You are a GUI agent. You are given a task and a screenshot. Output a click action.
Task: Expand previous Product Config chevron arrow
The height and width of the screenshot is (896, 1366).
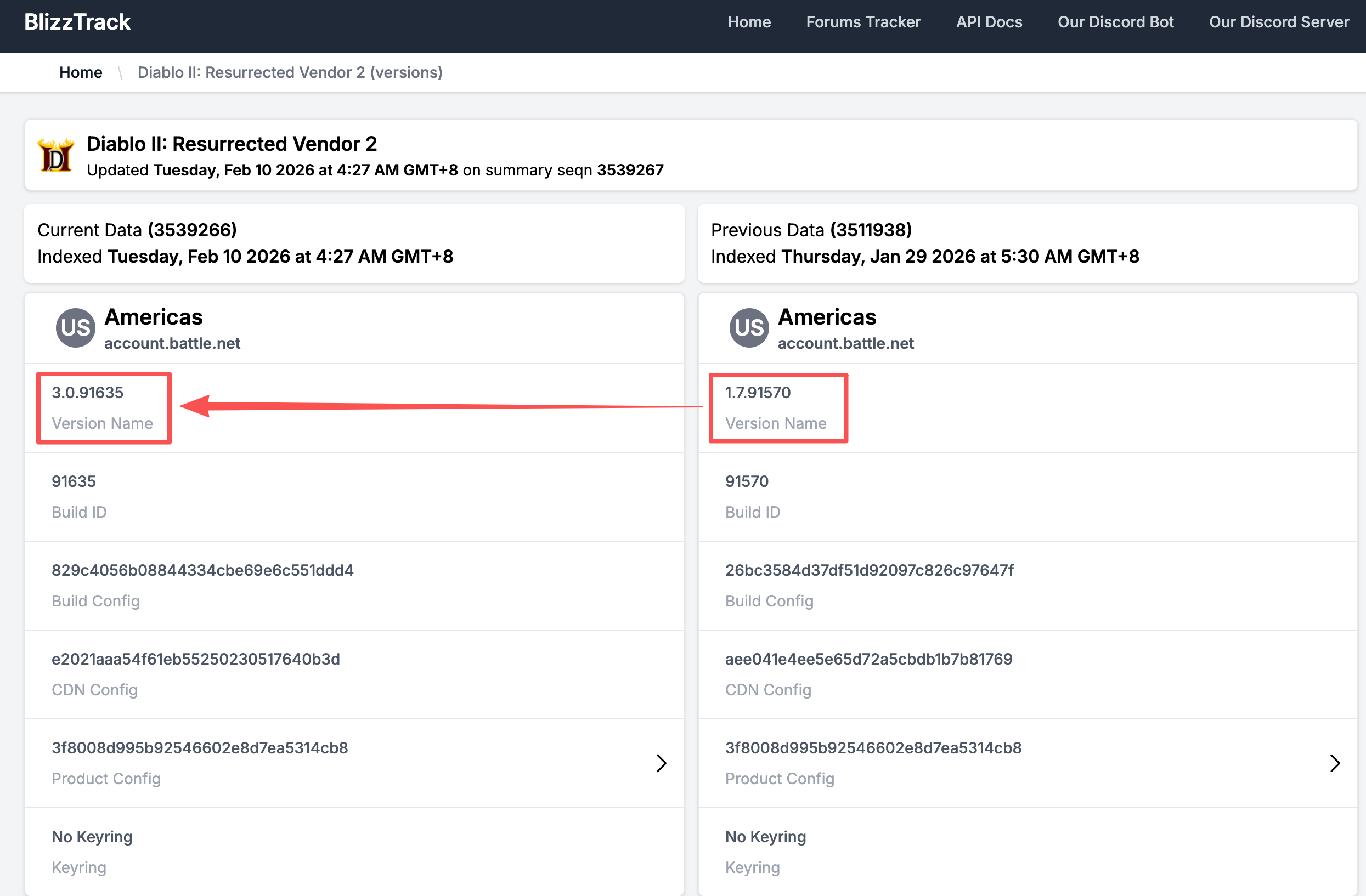(1334, 763)
